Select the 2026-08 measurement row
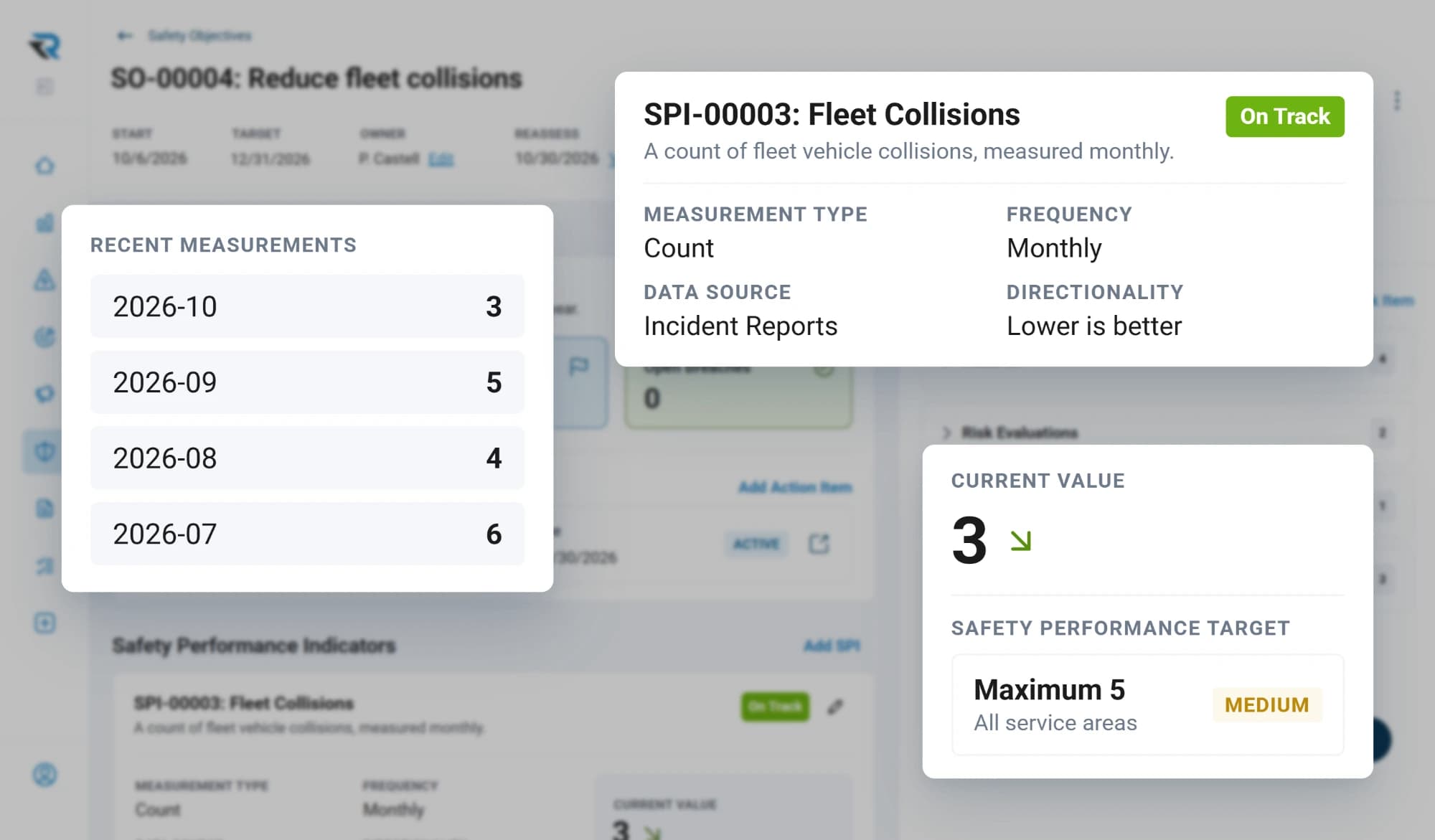Viewport: 1435px width, 840px height. (x=307, y=458)
